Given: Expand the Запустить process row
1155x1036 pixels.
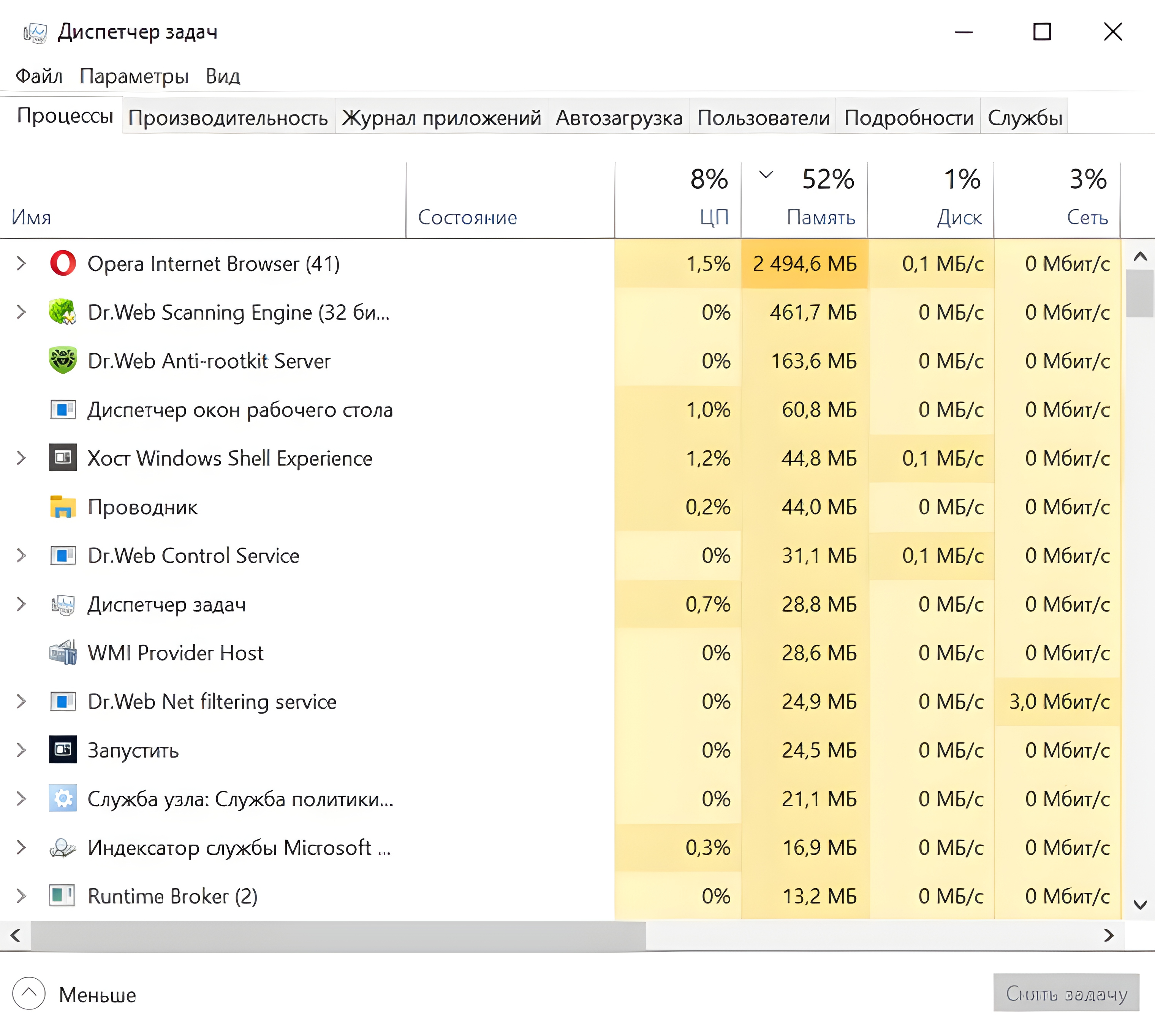Looking at the screenshot, I should (21, 750).
